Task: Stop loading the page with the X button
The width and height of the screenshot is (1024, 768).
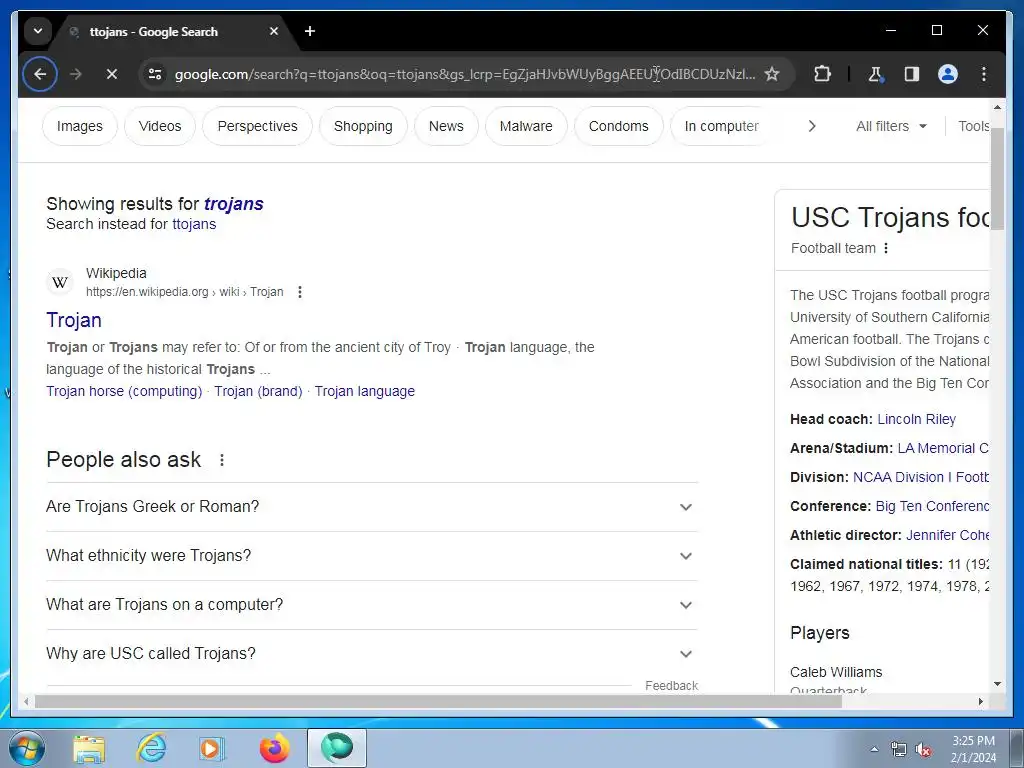Action: coord(112,74)
